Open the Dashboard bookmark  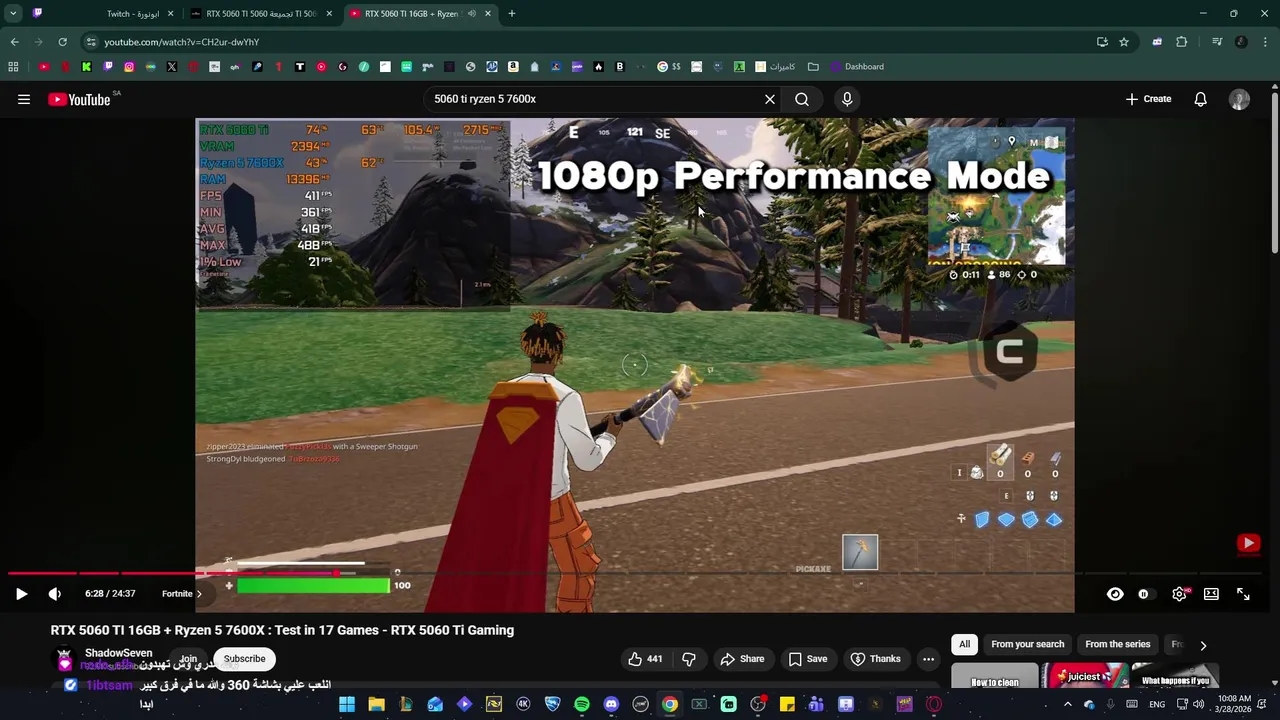(x=857, y=67)
